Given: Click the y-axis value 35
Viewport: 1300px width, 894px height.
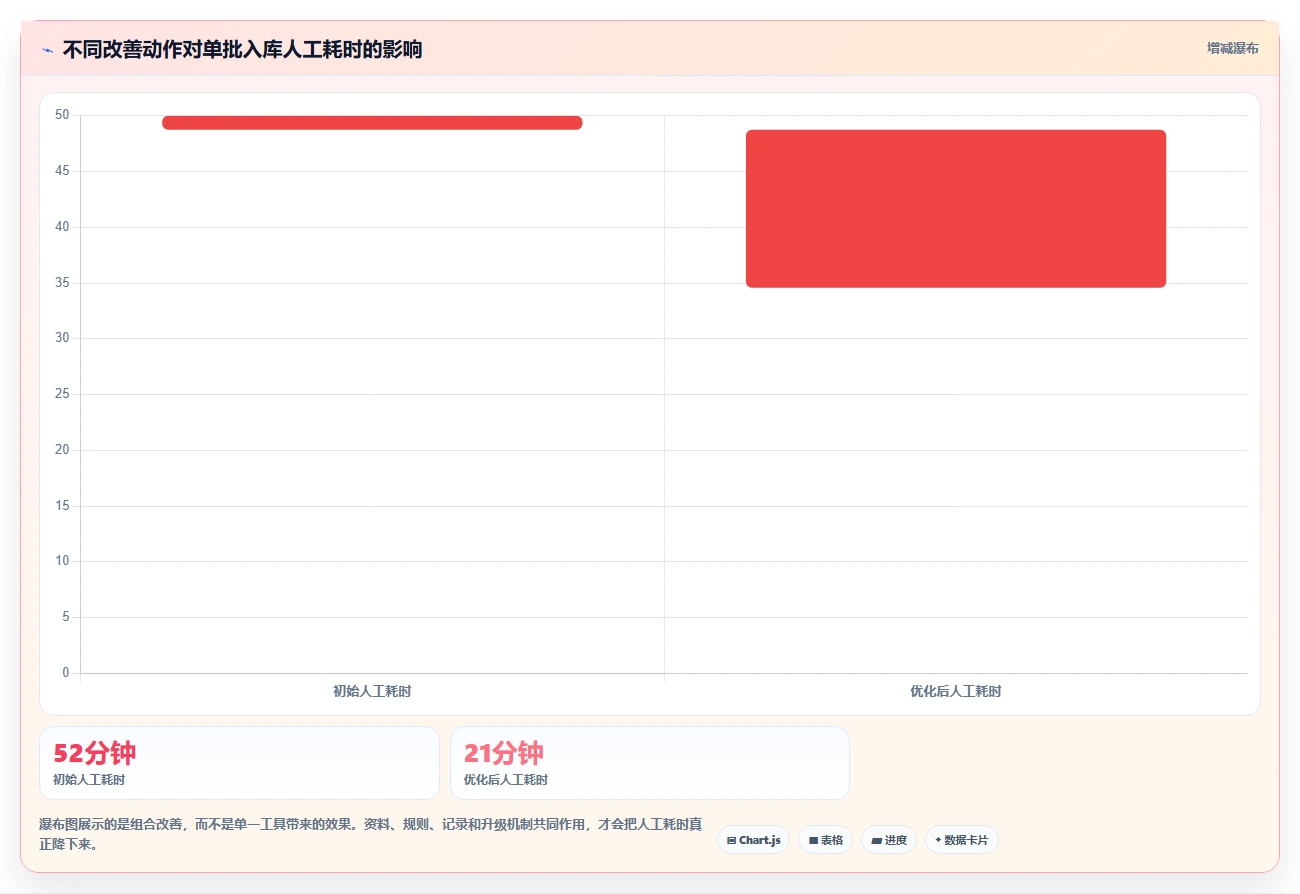Looking at the screenshot, I should [62, 282].
